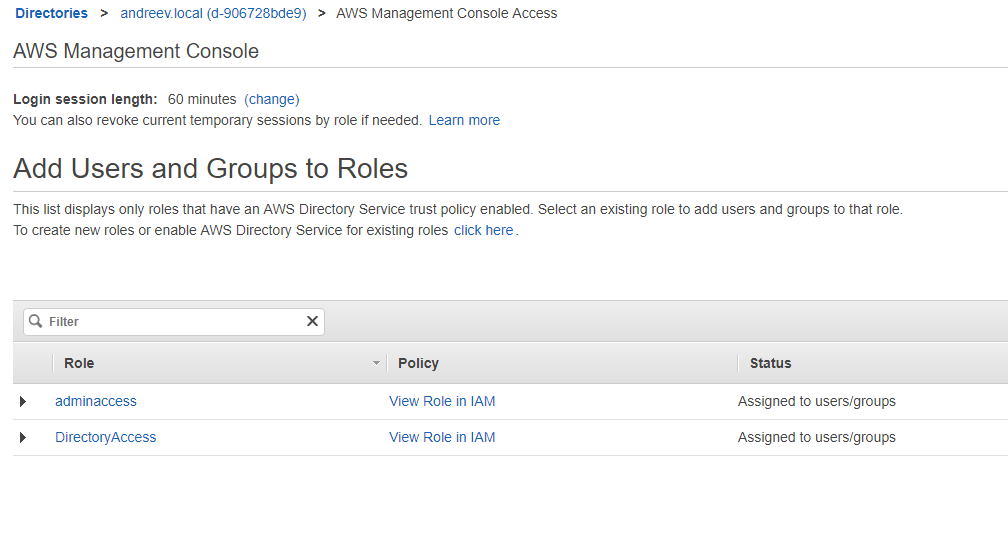Open the Learn more link
Viewport: 1008px width, 549px height.
pyautogui.click(x=464, y=120)
